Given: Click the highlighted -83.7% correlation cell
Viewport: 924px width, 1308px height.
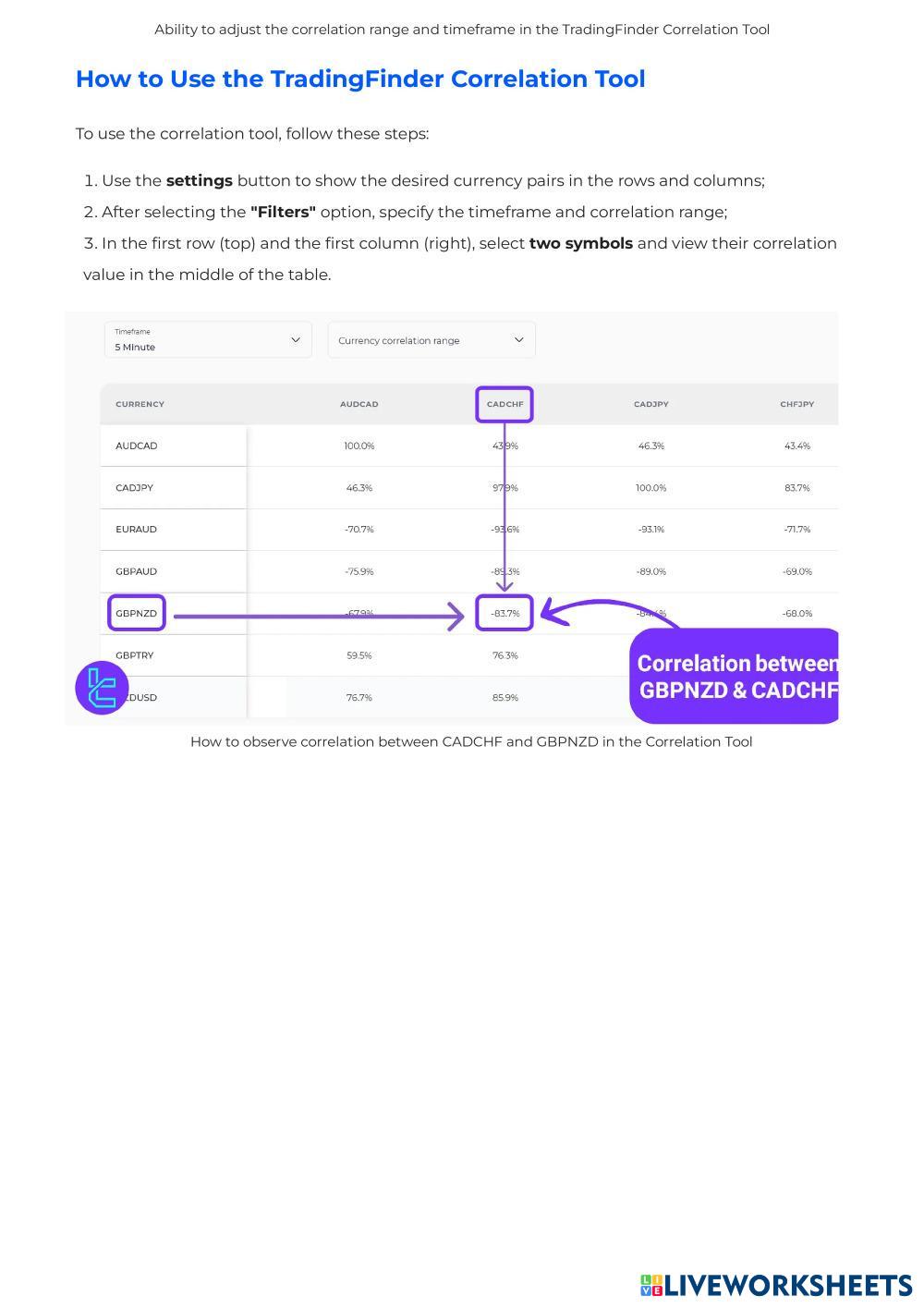Looking at the screenshot, I should tap(505, 613).
